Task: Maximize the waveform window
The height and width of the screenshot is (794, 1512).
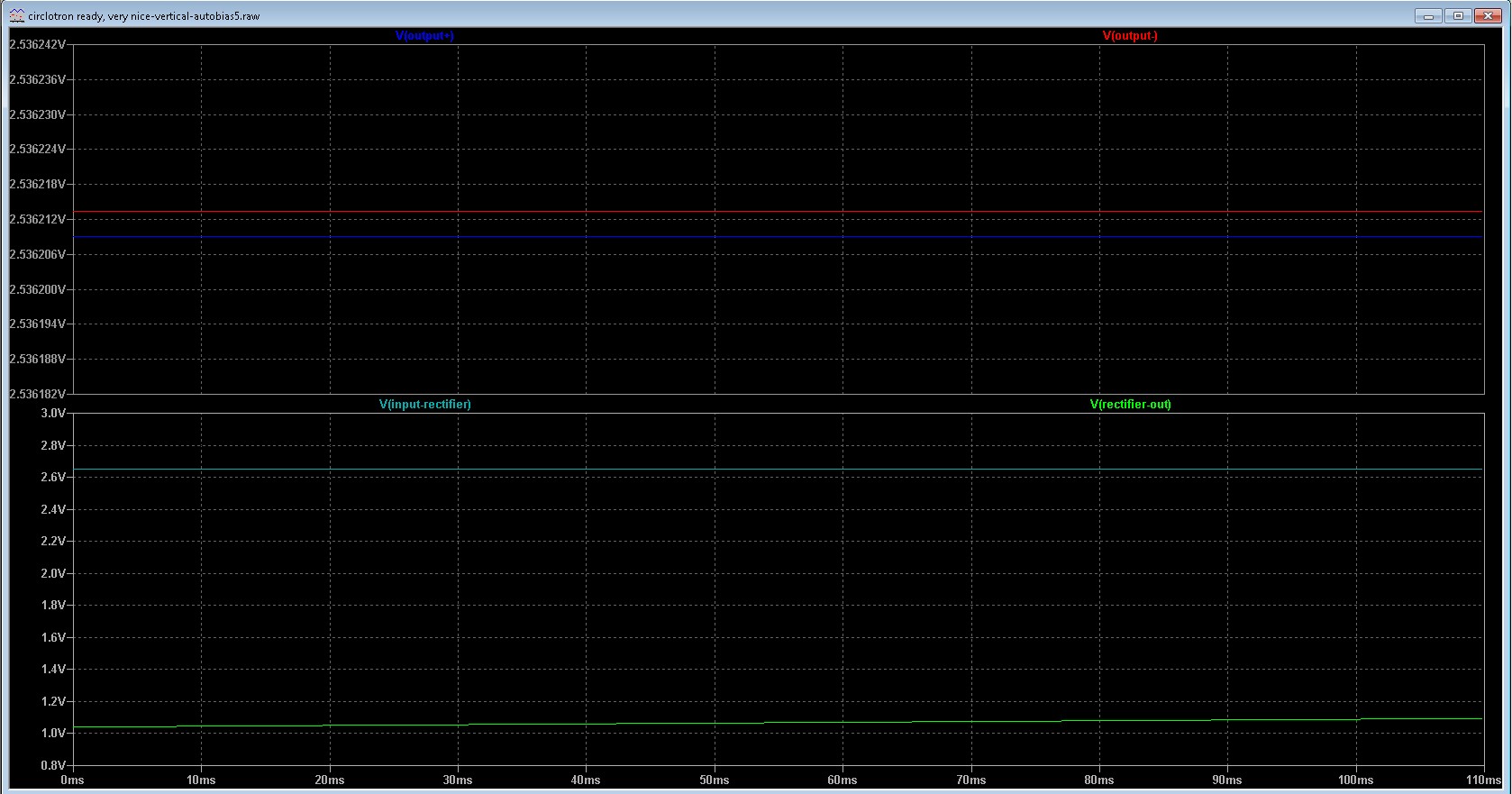Action: pyautogui.click(x=1458, y=15)
